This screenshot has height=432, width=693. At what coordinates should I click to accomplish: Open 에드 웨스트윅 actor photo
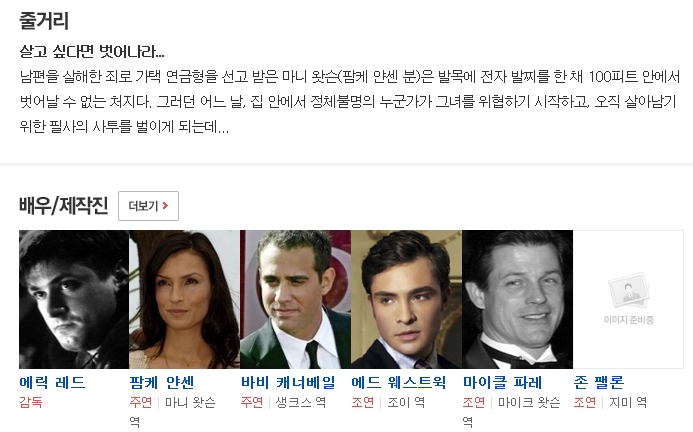coord(406,299)
